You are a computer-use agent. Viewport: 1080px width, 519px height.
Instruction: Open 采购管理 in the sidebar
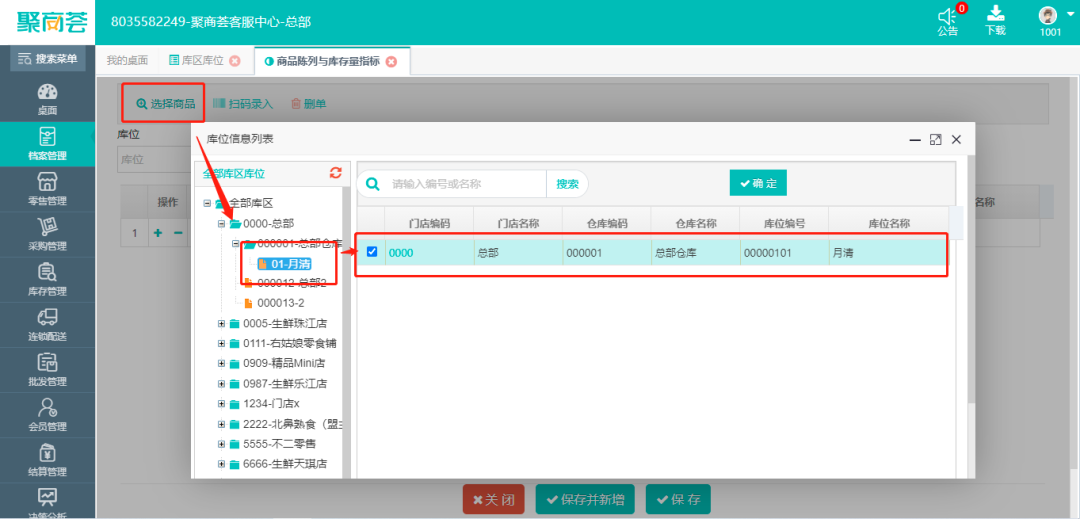click(47, 234)
